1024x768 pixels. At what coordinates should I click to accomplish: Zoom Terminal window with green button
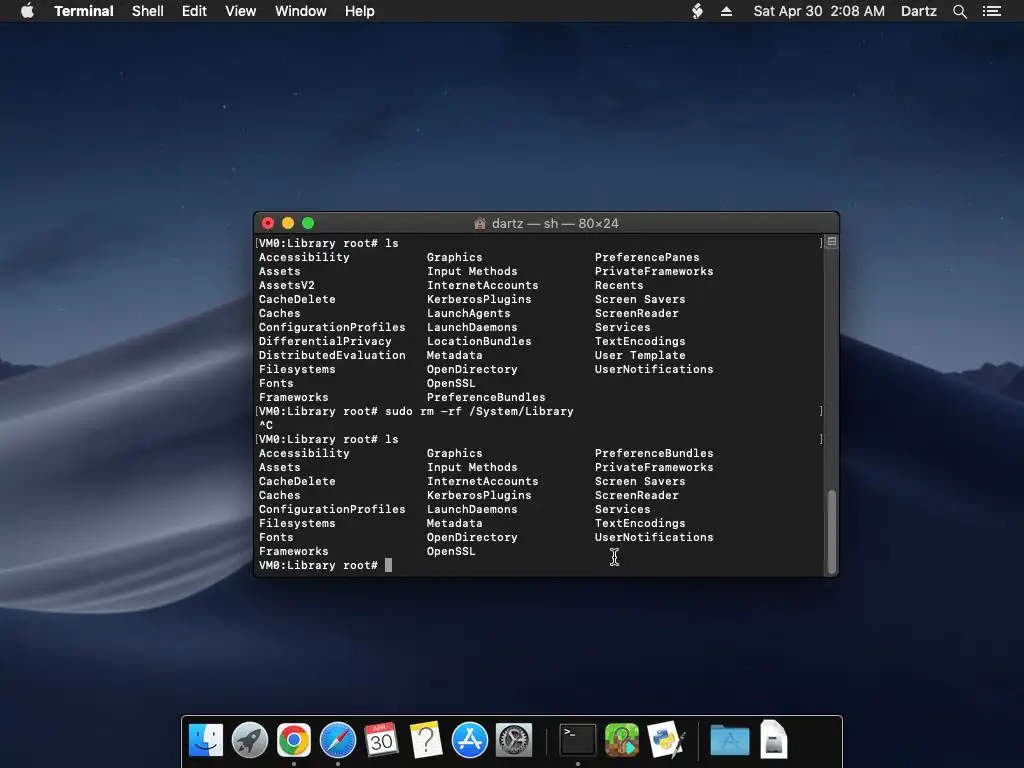[308, 223]
